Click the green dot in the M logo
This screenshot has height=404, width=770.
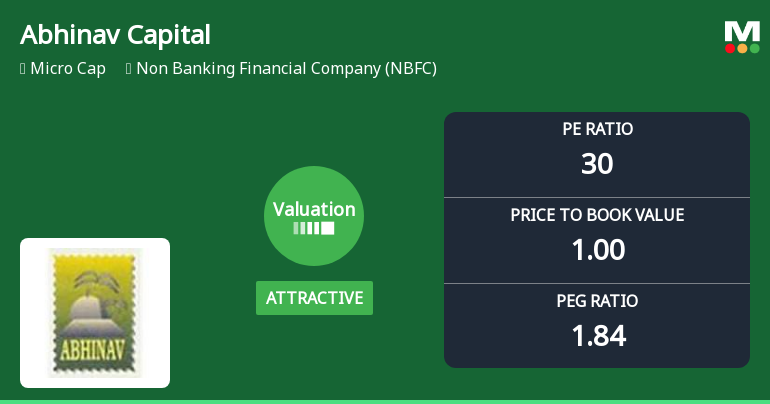click(x=755, y=49)
